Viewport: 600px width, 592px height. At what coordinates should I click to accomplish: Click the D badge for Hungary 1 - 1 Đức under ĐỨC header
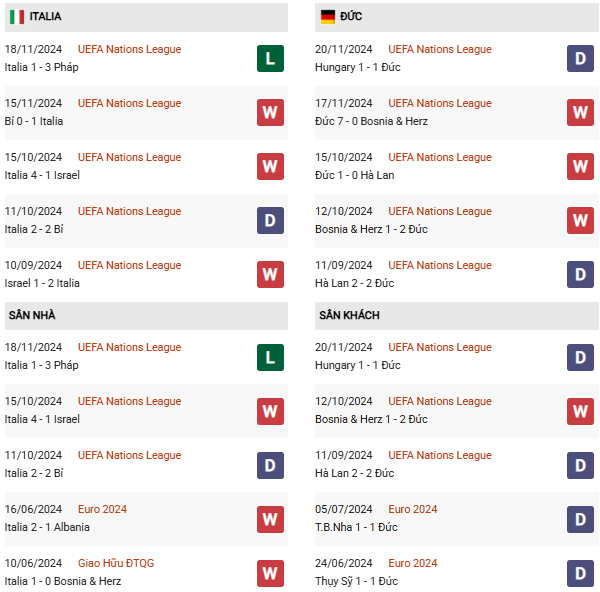[x=580, y=59]
